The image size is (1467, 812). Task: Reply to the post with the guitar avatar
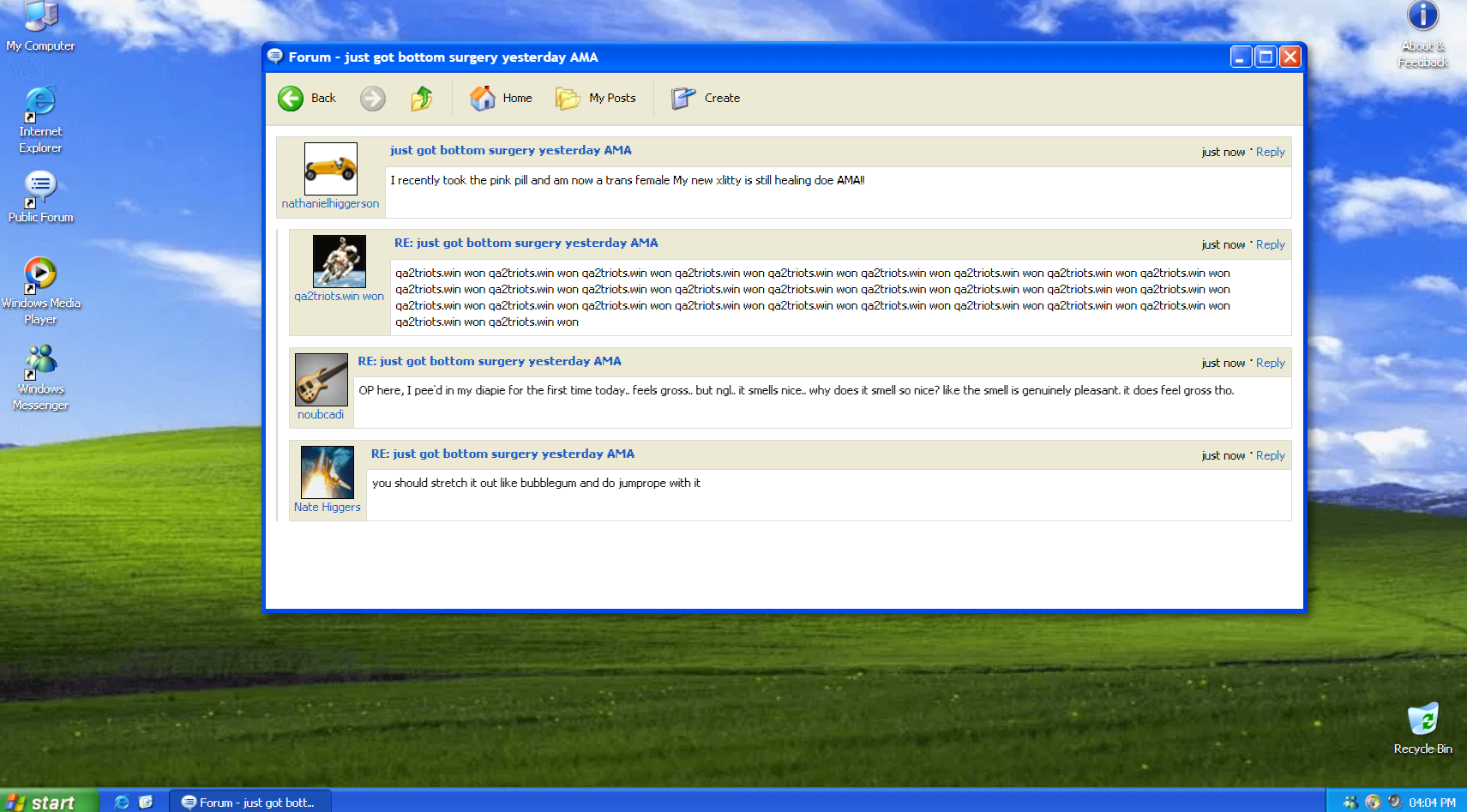pos(1270,363)
